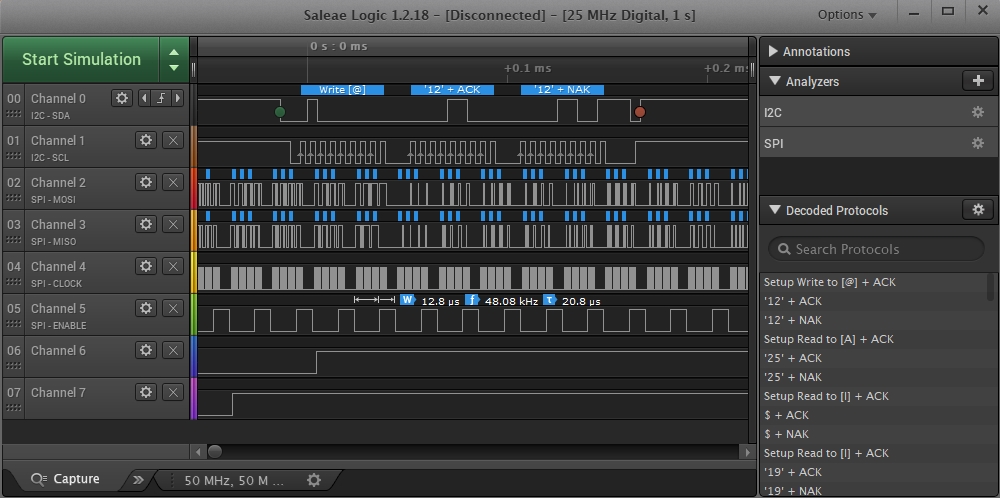This screenshot has height=498, width=1000.
Task: Open Channel 6 settings gear
Action: [146, 350]
